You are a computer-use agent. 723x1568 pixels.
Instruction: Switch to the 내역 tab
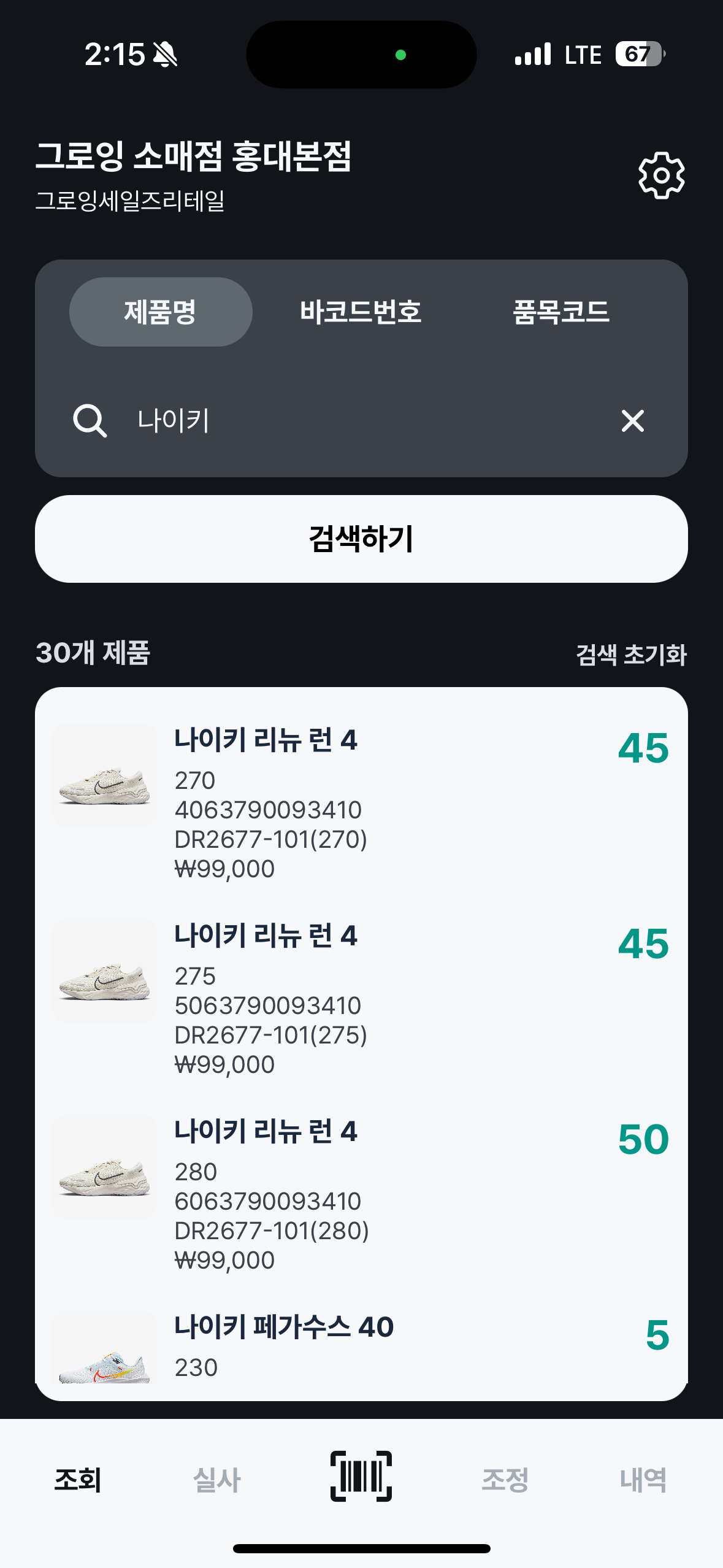tap(643, 1480)
